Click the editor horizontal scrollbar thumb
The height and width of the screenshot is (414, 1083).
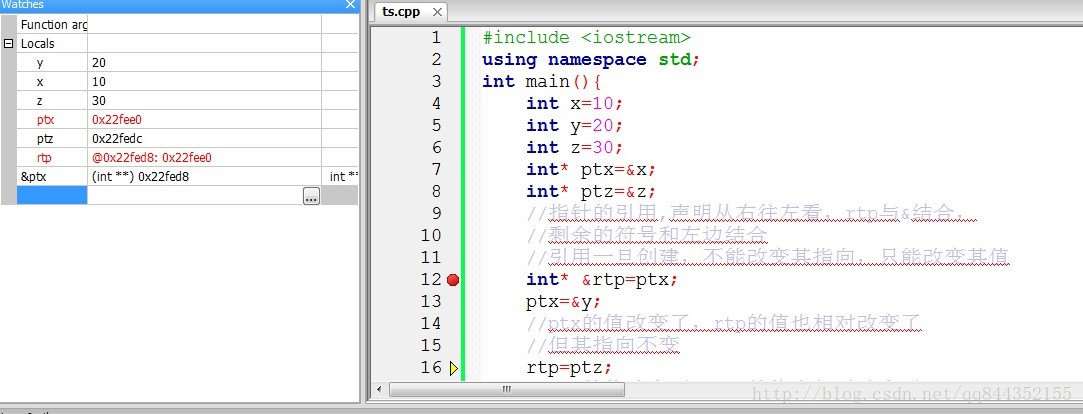(507, 390)
